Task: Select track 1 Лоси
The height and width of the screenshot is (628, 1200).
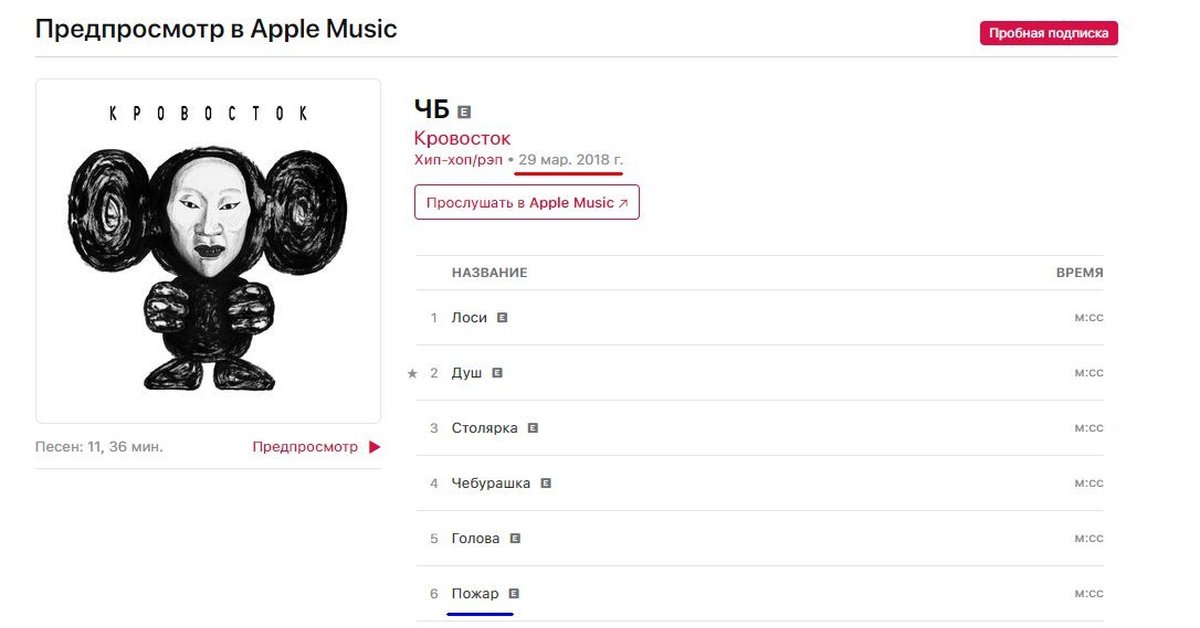Action: [469, 318]
